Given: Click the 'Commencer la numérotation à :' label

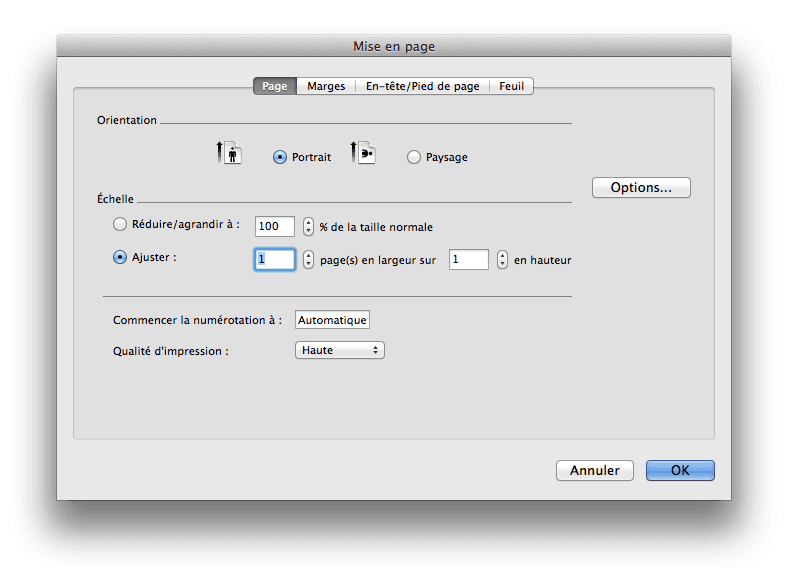Looking at the screenshot, I should tap(198, 320).
